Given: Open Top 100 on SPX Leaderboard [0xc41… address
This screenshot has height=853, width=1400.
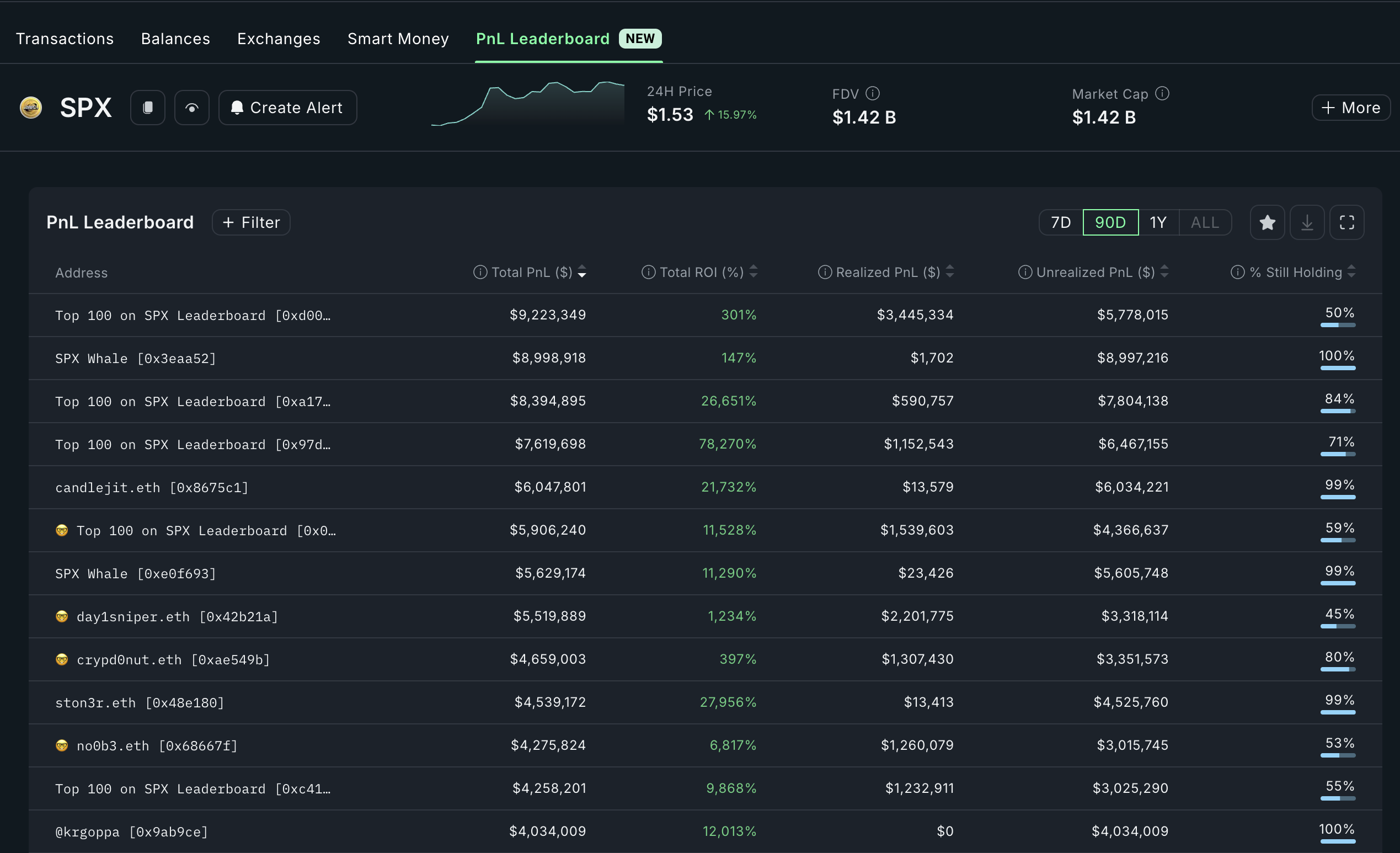Looking at the screenshot, I should click(x=193, y=790).
